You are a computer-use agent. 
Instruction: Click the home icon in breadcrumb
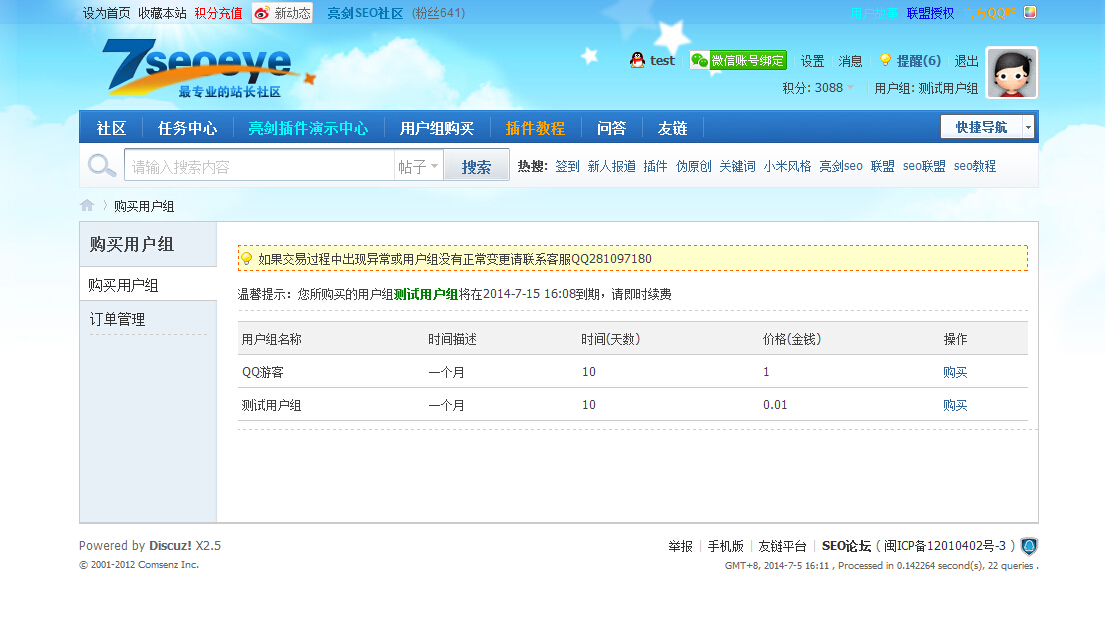pos(87,205)
